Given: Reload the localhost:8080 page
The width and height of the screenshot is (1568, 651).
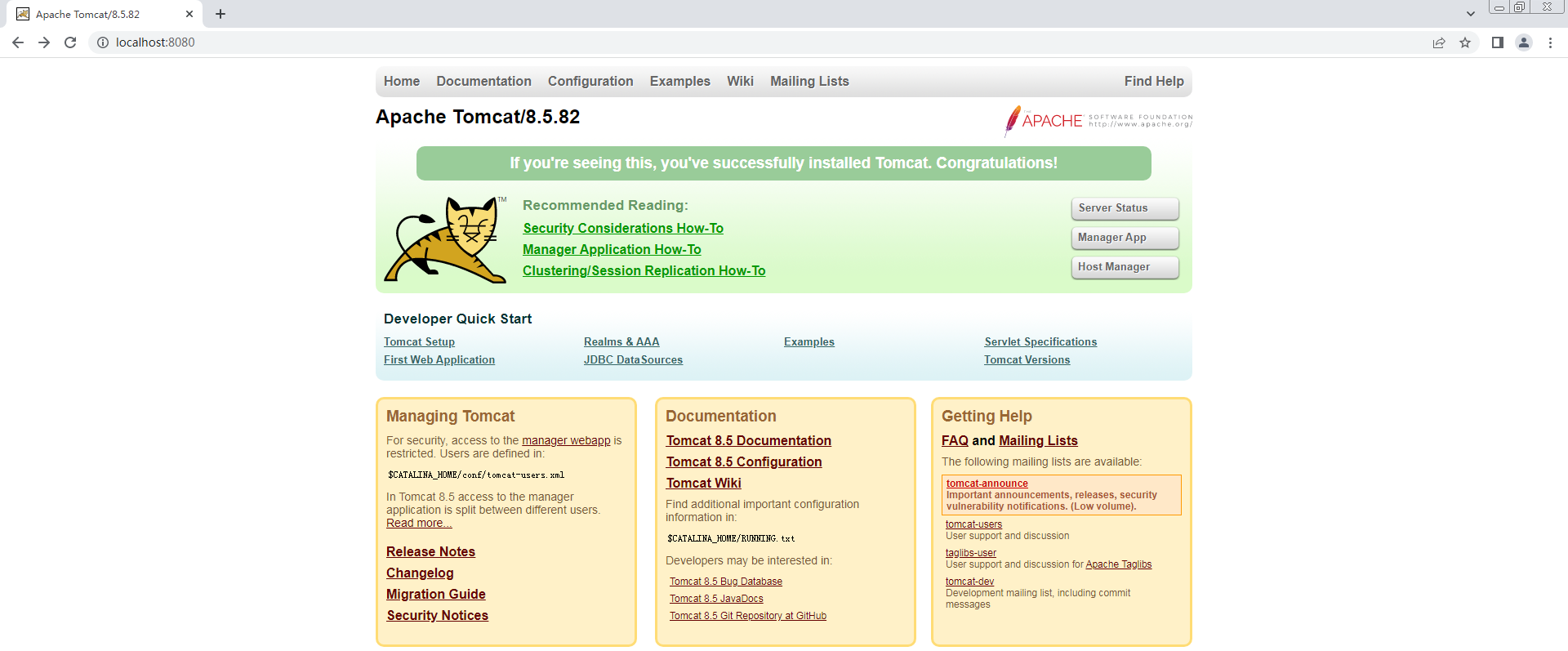Looking at the screenshot, I should tap(70, 42).
